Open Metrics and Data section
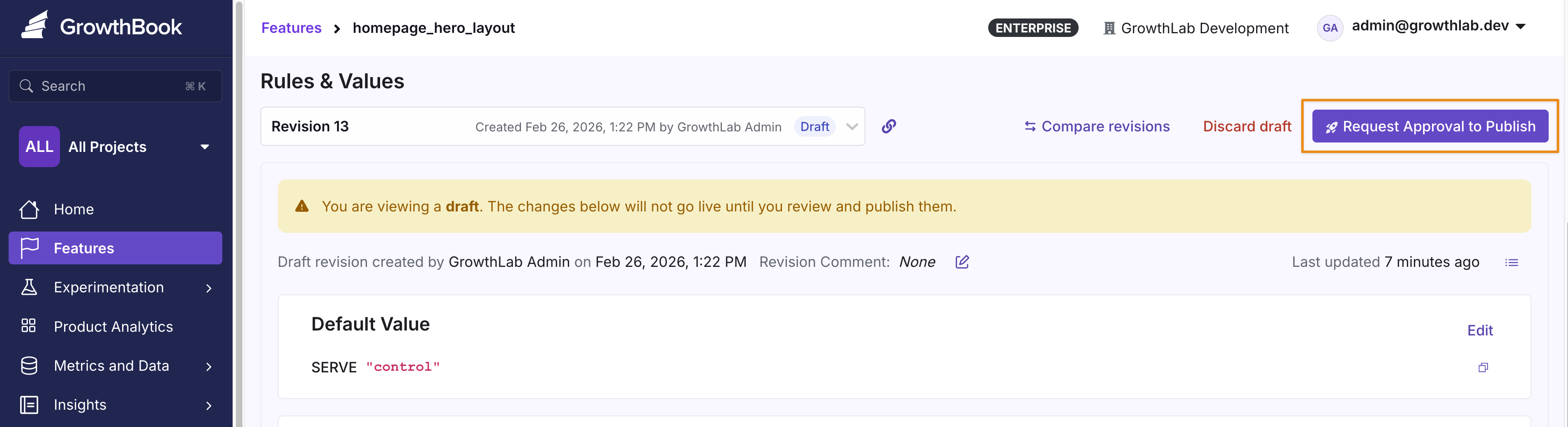1568x427 pixels. [x=115, y=365]
